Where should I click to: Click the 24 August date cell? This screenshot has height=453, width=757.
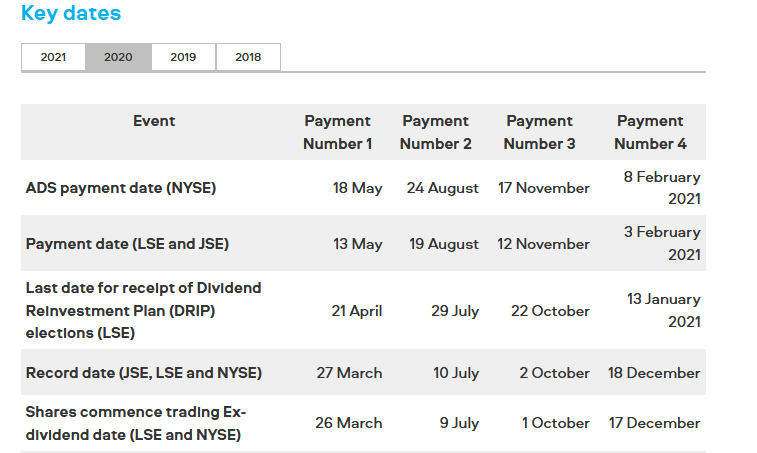pyautogui.click(x=443, y=188)
